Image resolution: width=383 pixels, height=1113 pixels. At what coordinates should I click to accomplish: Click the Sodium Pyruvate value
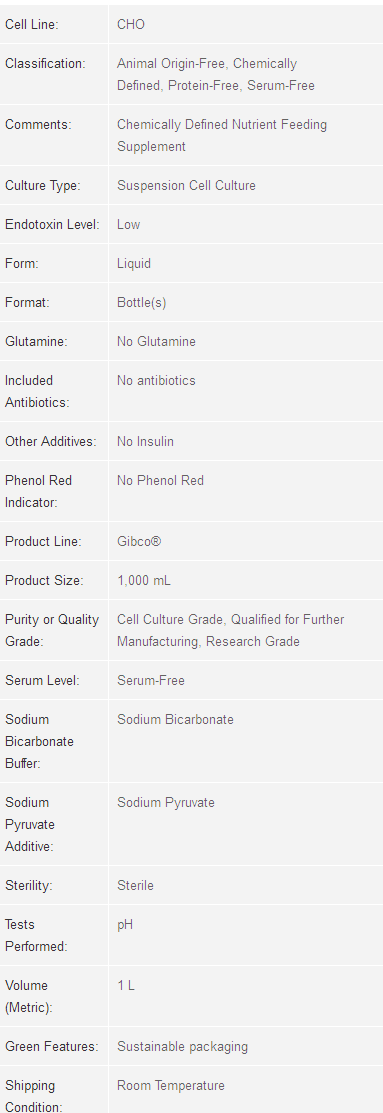166,803
